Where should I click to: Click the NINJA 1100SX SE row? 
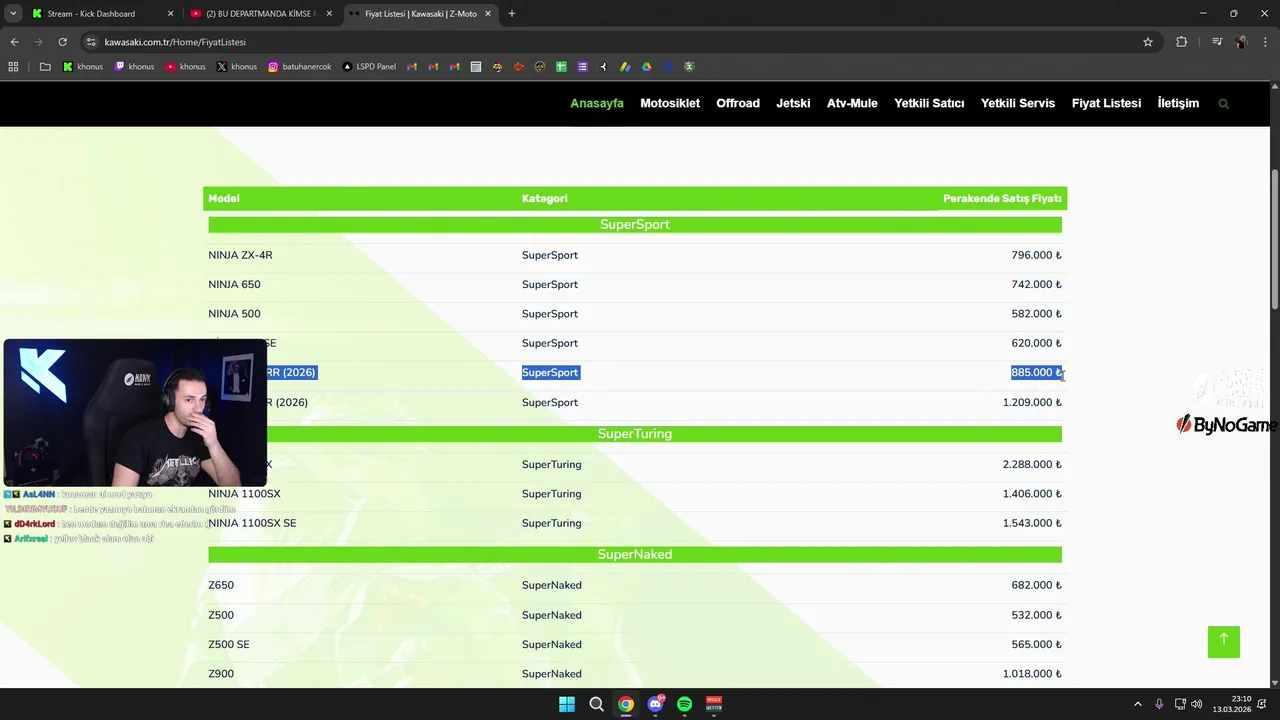pyautogui.click(x=635, y=523)
